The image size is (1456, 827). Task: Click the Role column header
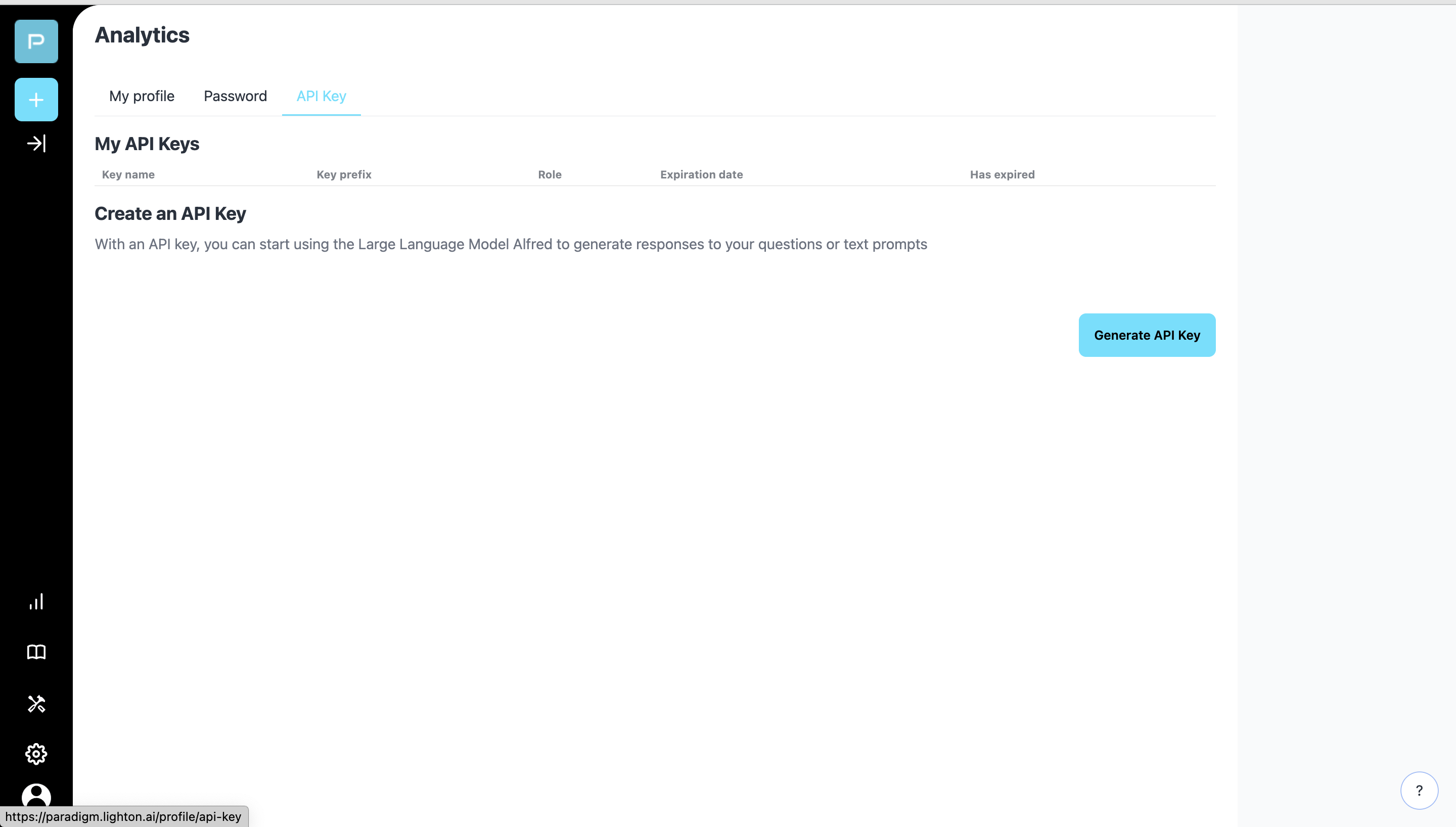[550, 174]
